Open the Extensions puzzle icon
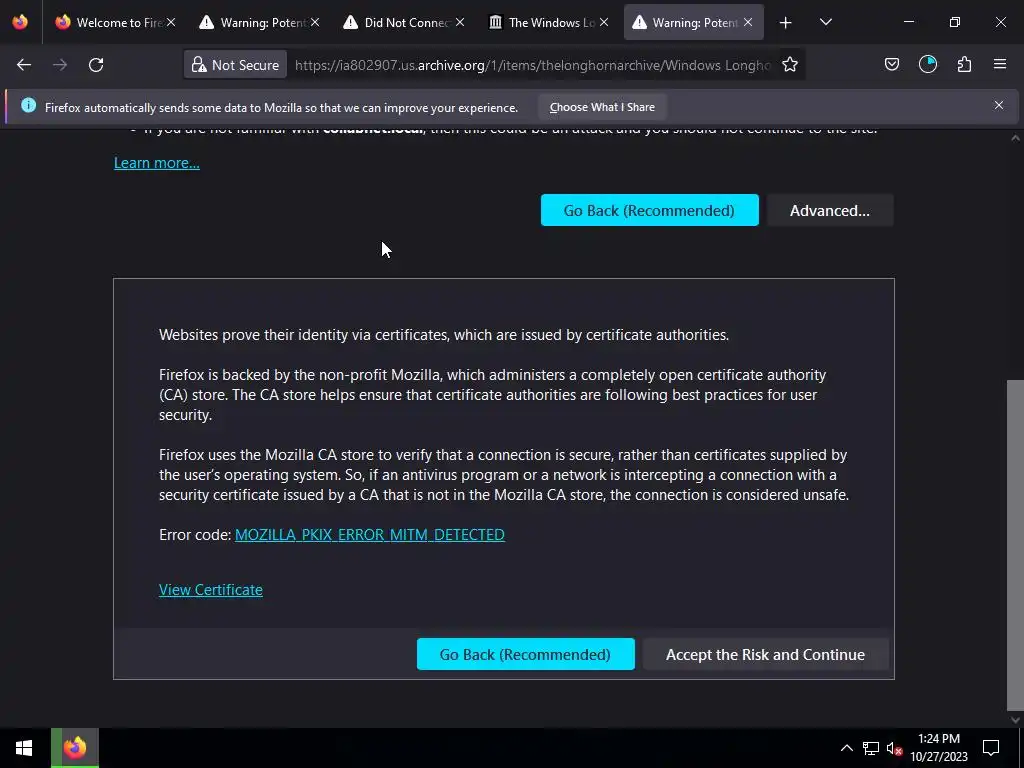Image resolution: width=1024 pixels, height=768 pixels. pyautogui.click(x=964, y=64)
